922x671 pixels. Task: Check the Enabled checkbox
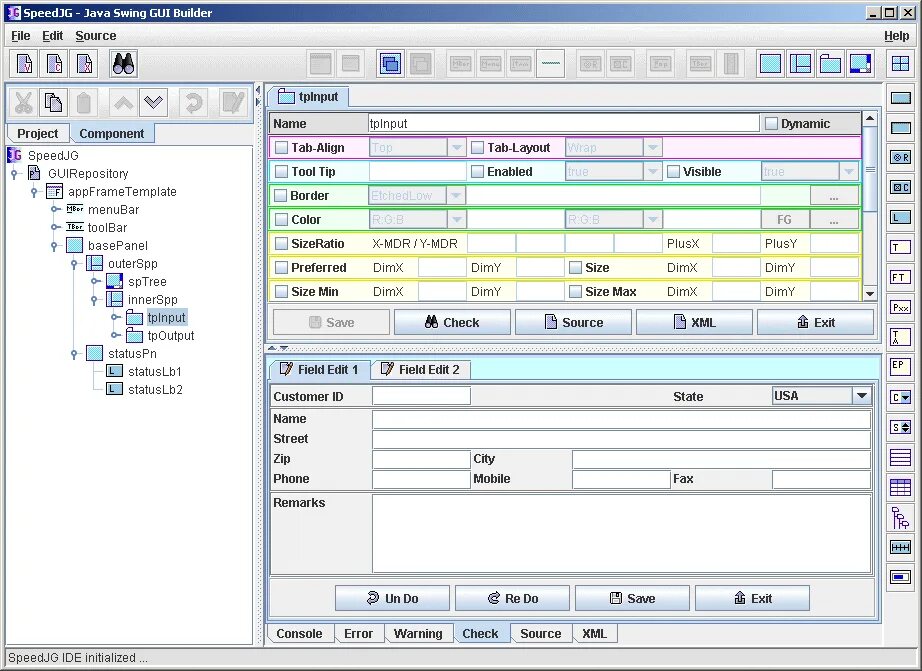[x=477, y=172]
